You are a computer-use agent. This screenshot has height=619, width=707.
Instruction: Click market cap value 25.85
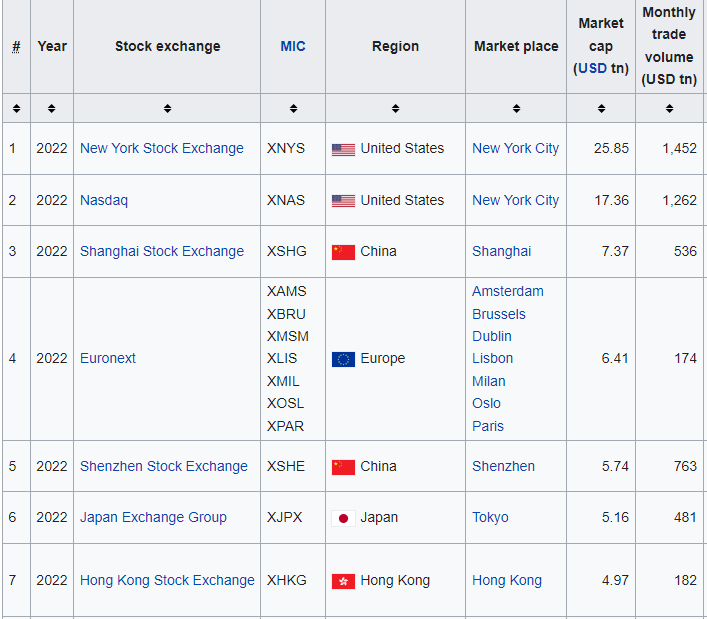click(611, 148)
